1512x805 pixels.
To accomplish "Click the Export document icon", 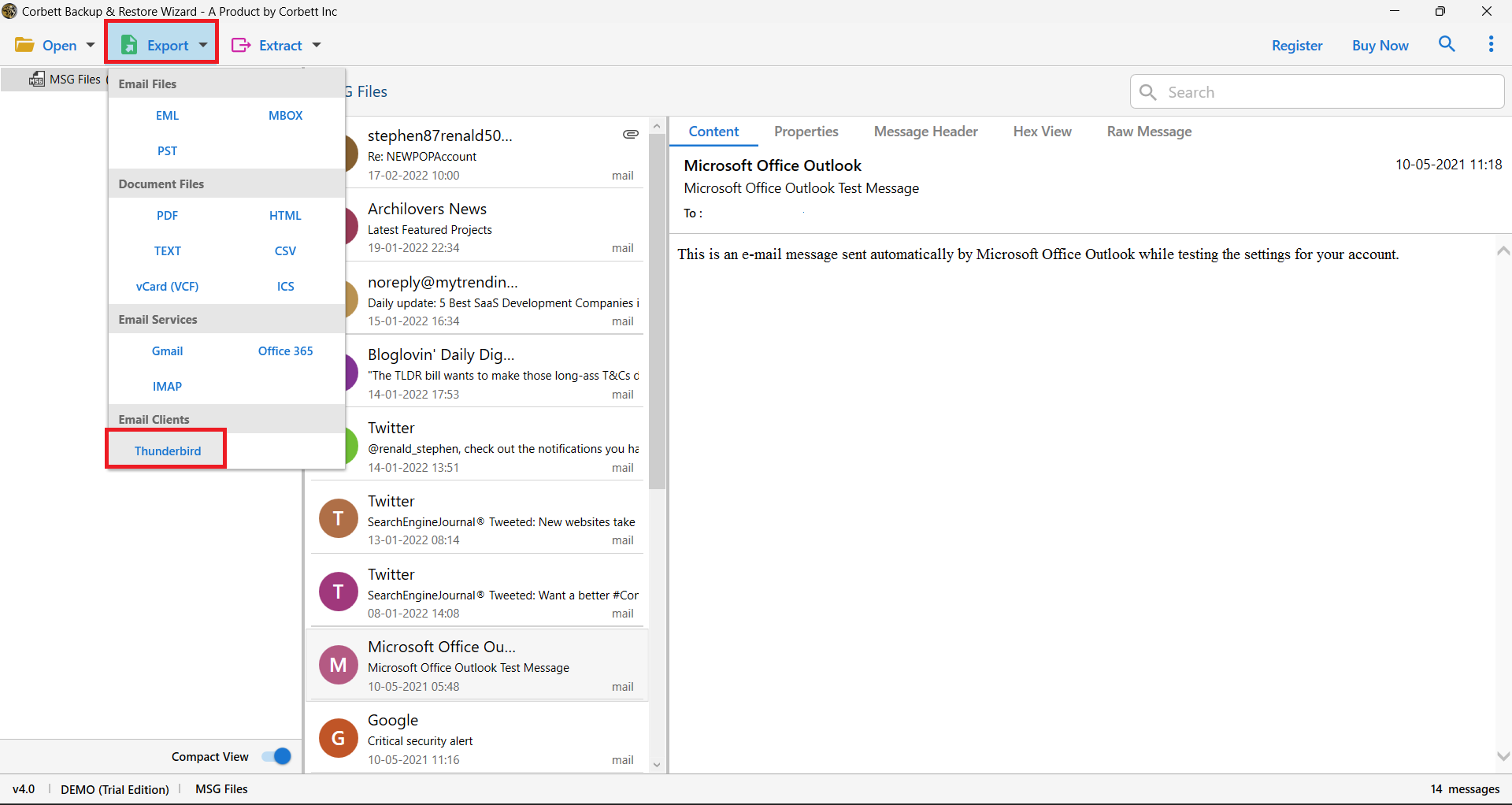I will click(x=129, y=45).
